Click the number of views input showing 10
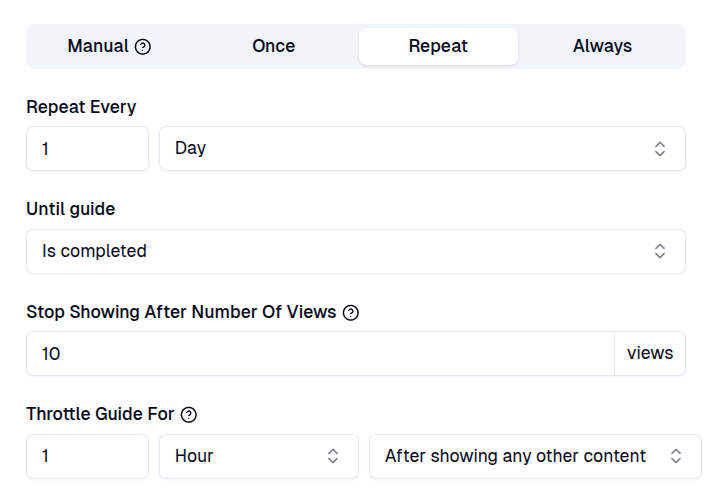This screenshot has height=498, width=724. [320, 354]
